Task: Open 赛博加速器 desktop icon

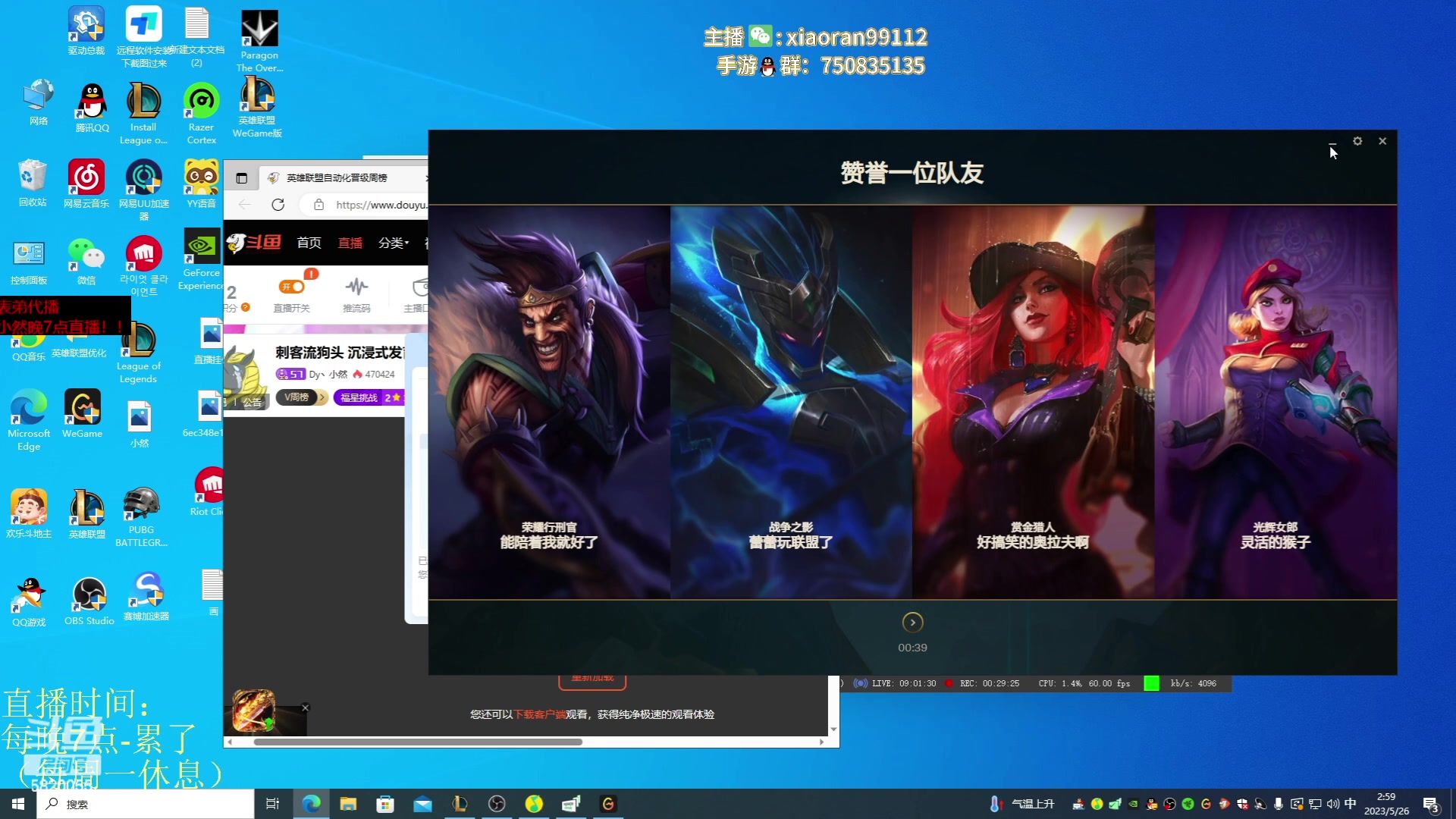Action: tap(146, 596)
